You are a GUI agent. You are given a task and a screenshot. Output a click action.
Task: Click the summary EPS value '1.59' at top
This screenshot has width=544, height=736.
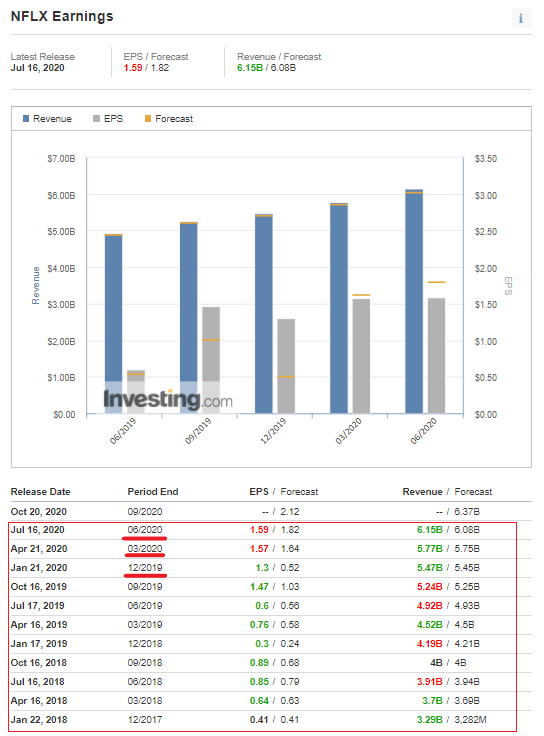(133, 68)
